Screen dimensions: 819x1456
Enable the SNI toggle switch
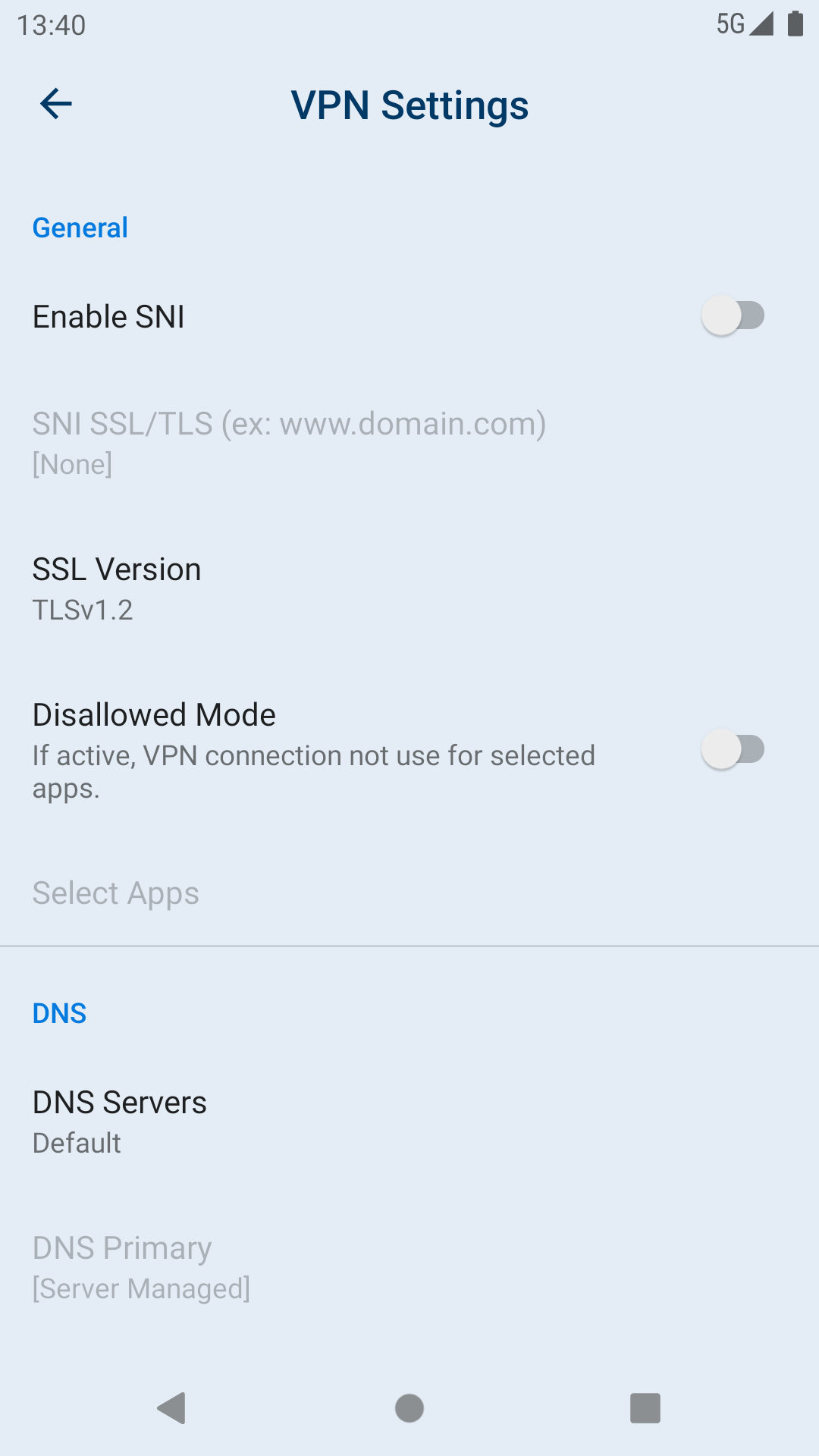pyautogui.click(x=732, y=315)
